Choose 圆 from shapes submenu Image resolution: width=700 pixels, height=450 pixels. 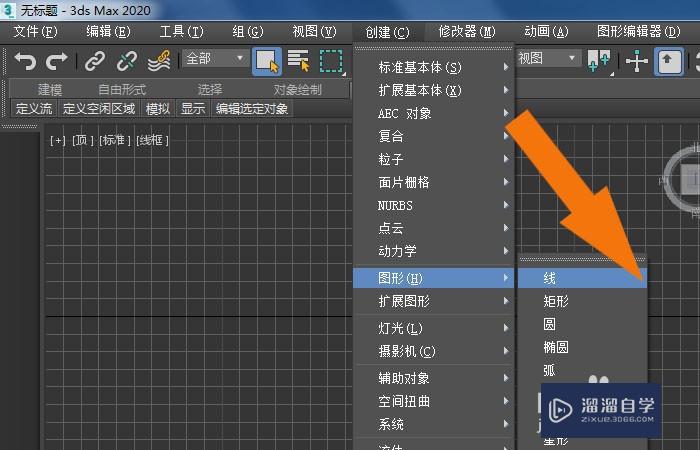pos(582,324)
